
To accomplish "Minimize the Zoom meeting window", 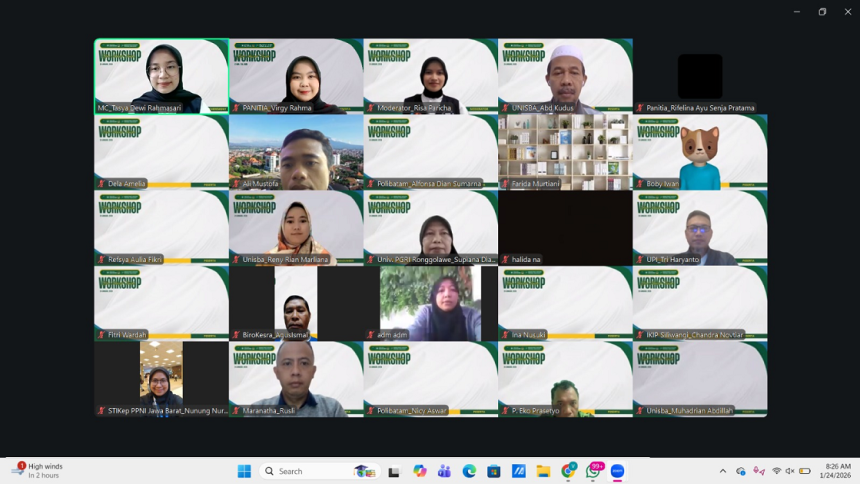I will tap(796, 12).
